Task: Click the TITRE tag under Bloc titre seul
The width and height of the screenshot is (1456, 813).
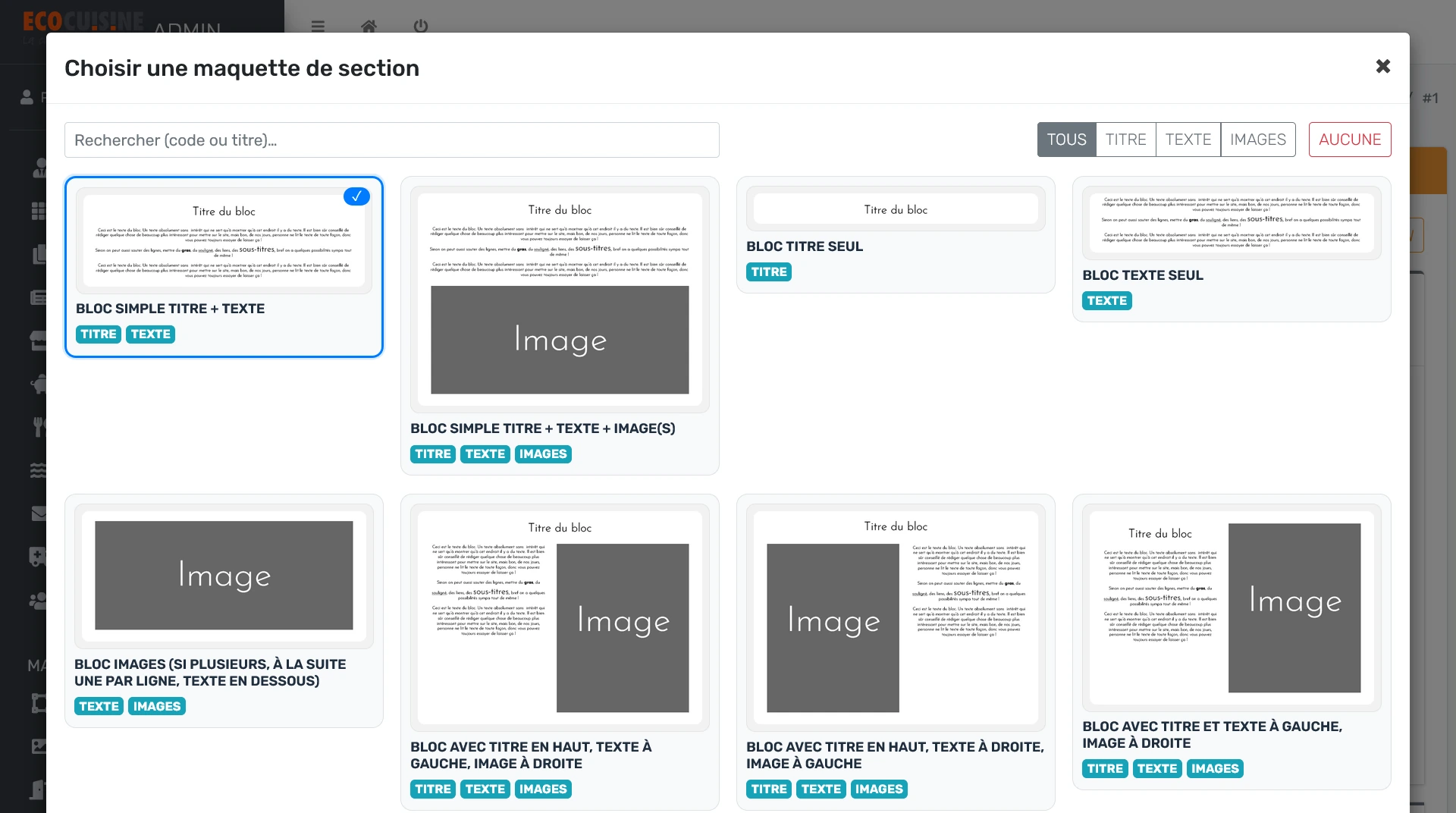Action: (768, 272)
